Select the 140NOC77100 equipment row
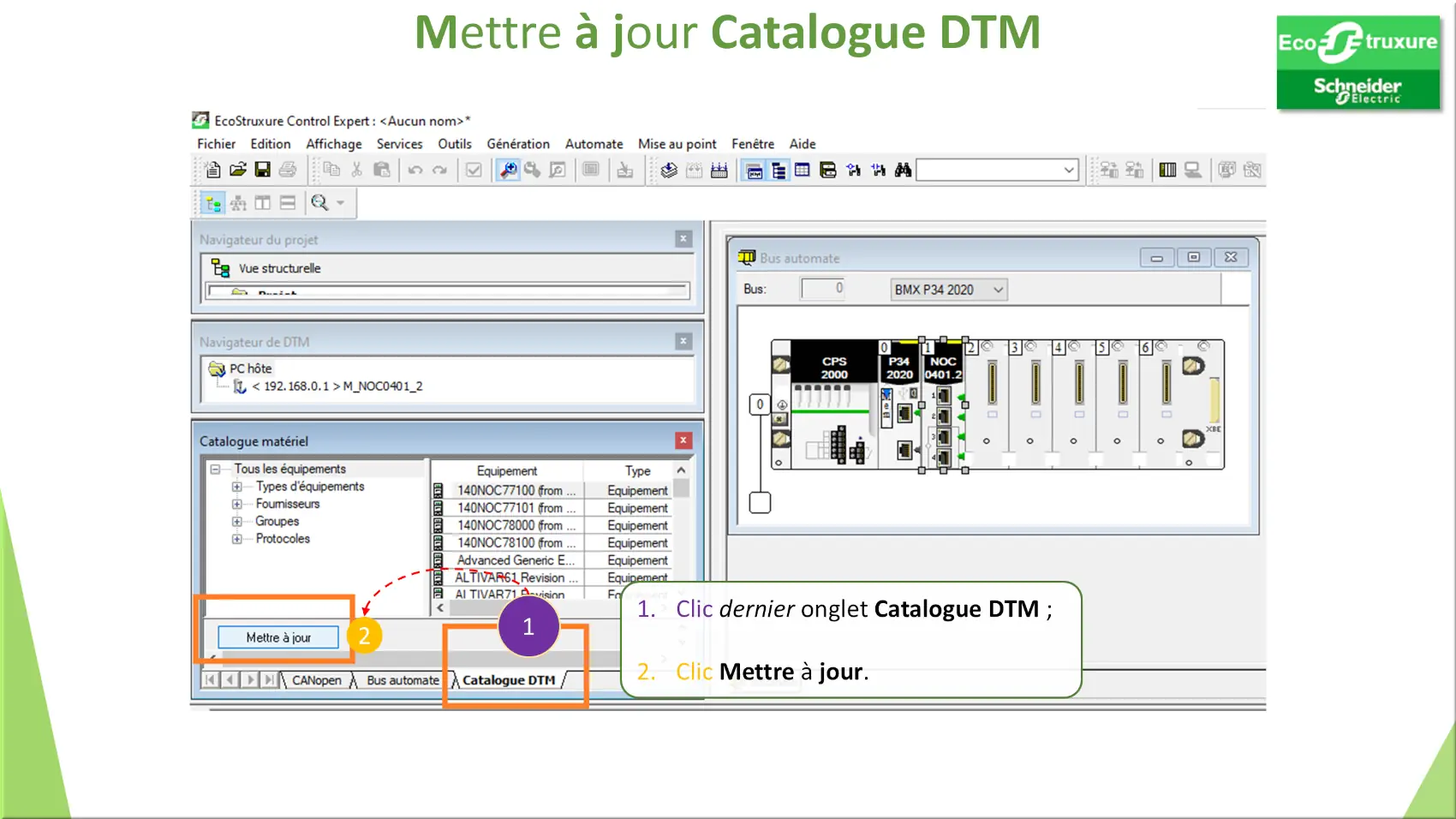The image size is (1456, 819). tap(552, 491)
